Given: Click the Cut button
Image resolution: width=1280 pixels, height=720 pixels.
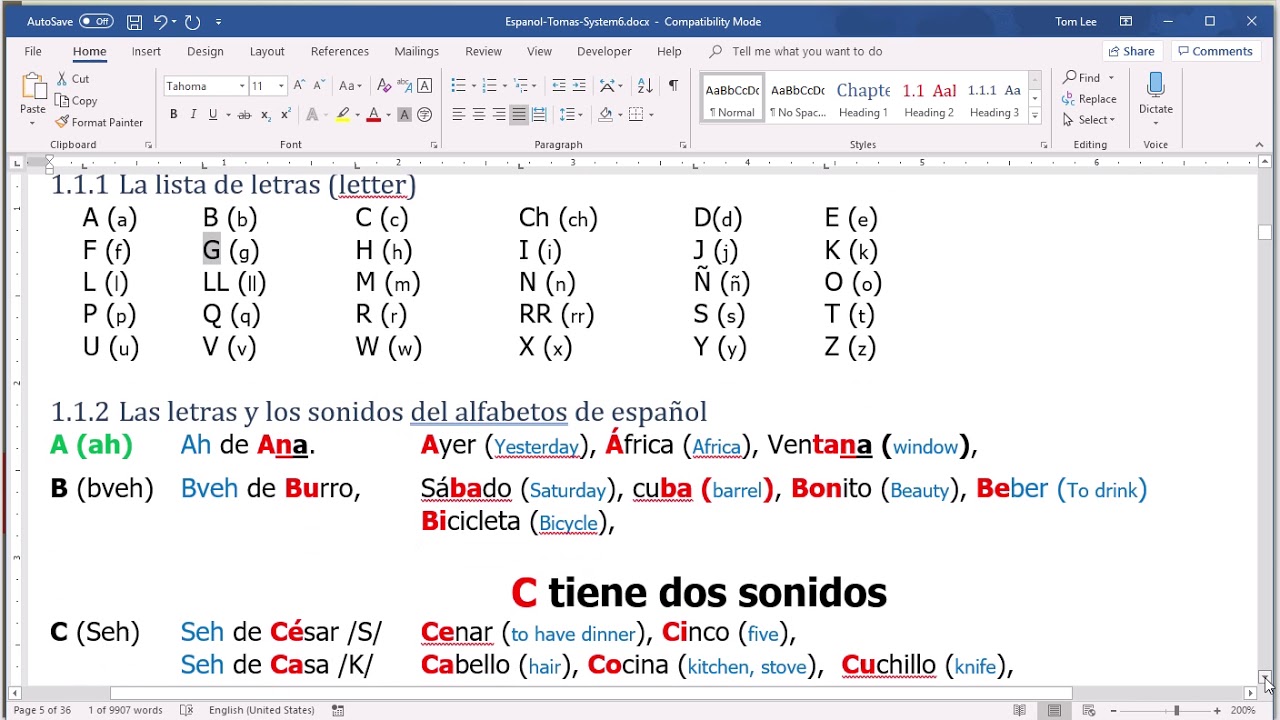Looking at the screenshot, I should tap(72, 79).
